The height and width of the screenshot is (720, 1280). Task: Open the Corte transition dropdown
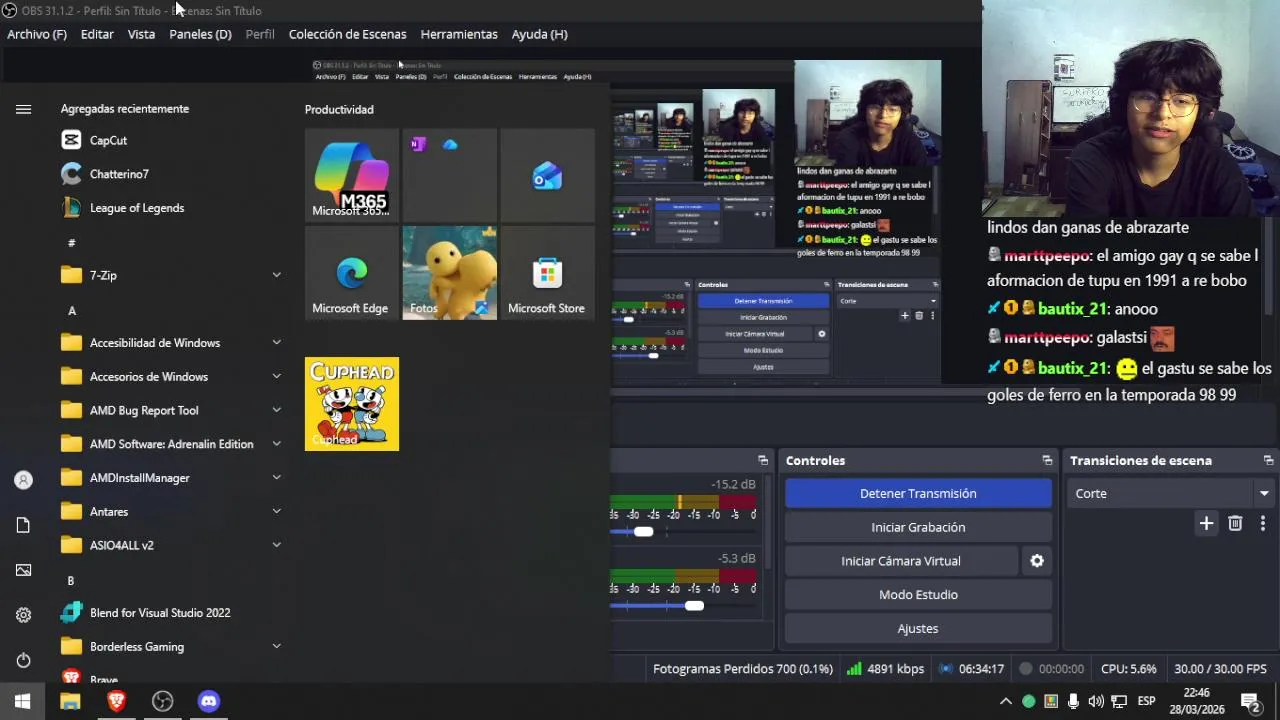pyautogui.click(x=1170, y=494)
